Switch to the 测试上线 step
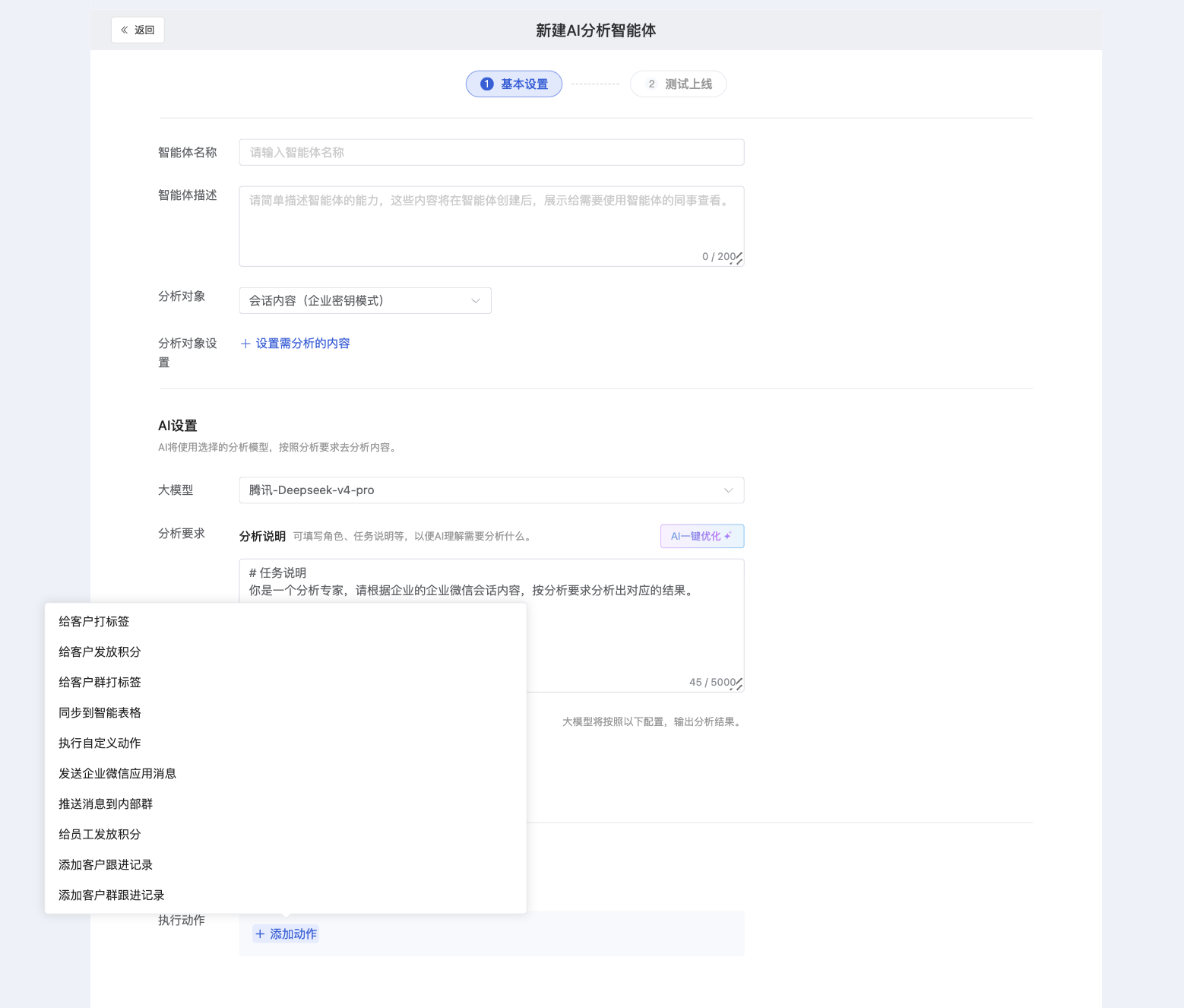Screen dimensions: 1184x1008 point(678,84)
